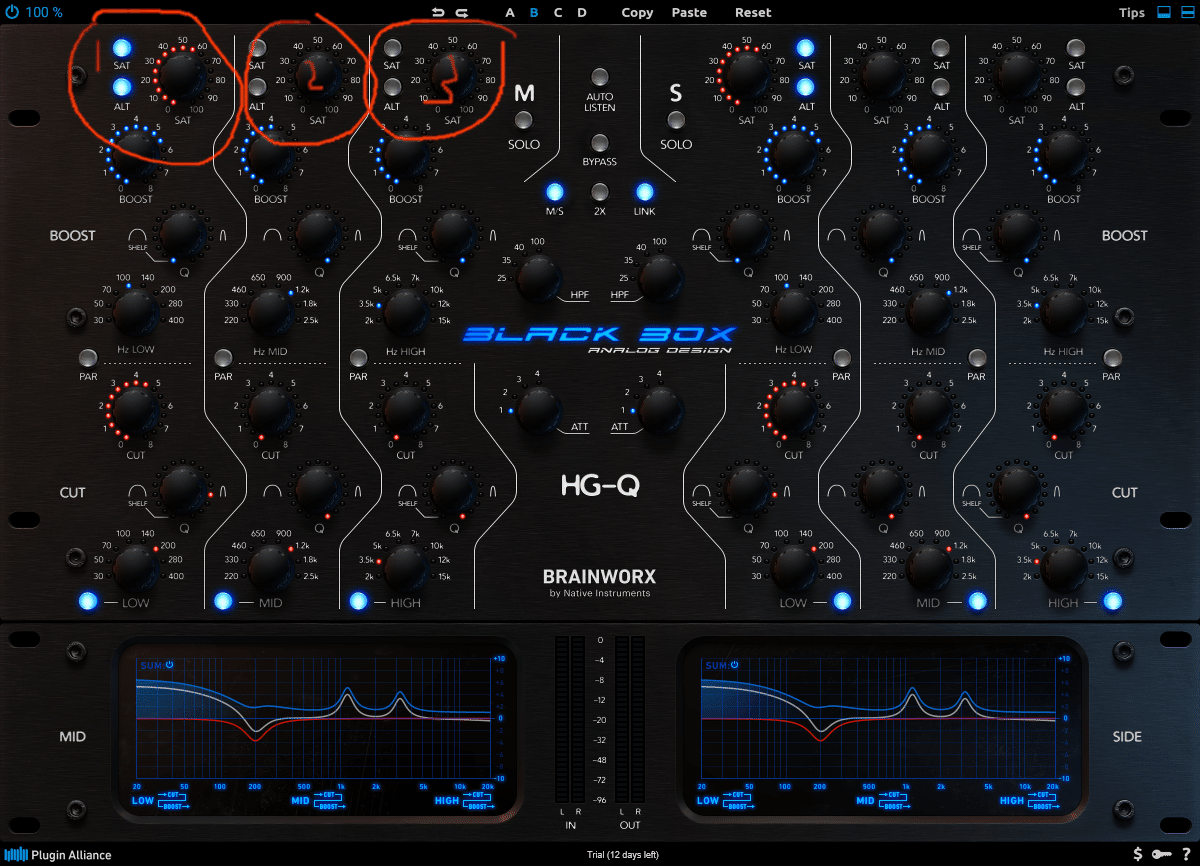
Task: Solo the M channel
Action: [x=523, y=121]
